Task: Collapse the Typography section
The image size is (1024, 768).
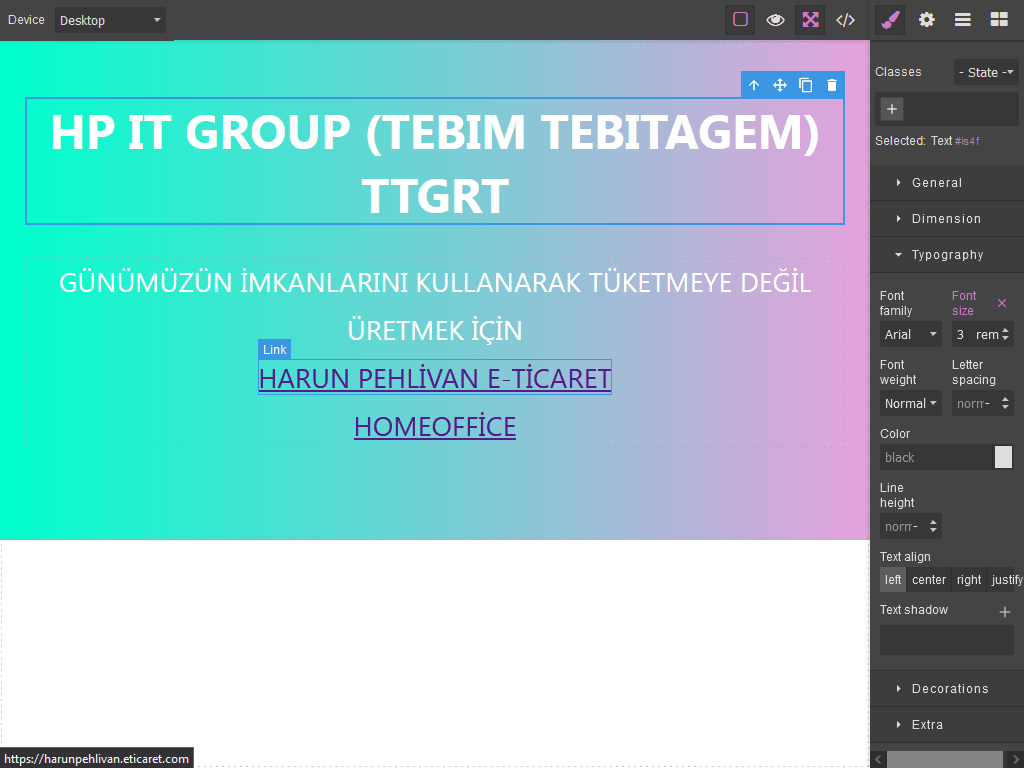Action: tap(946, 255)
